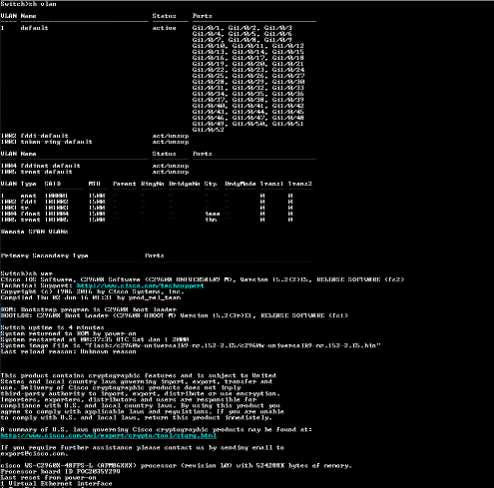Click the 'Remote SPAN VLANs' heading text
Image resolution: width=494 pixels, height=488 pixels.
34,232
